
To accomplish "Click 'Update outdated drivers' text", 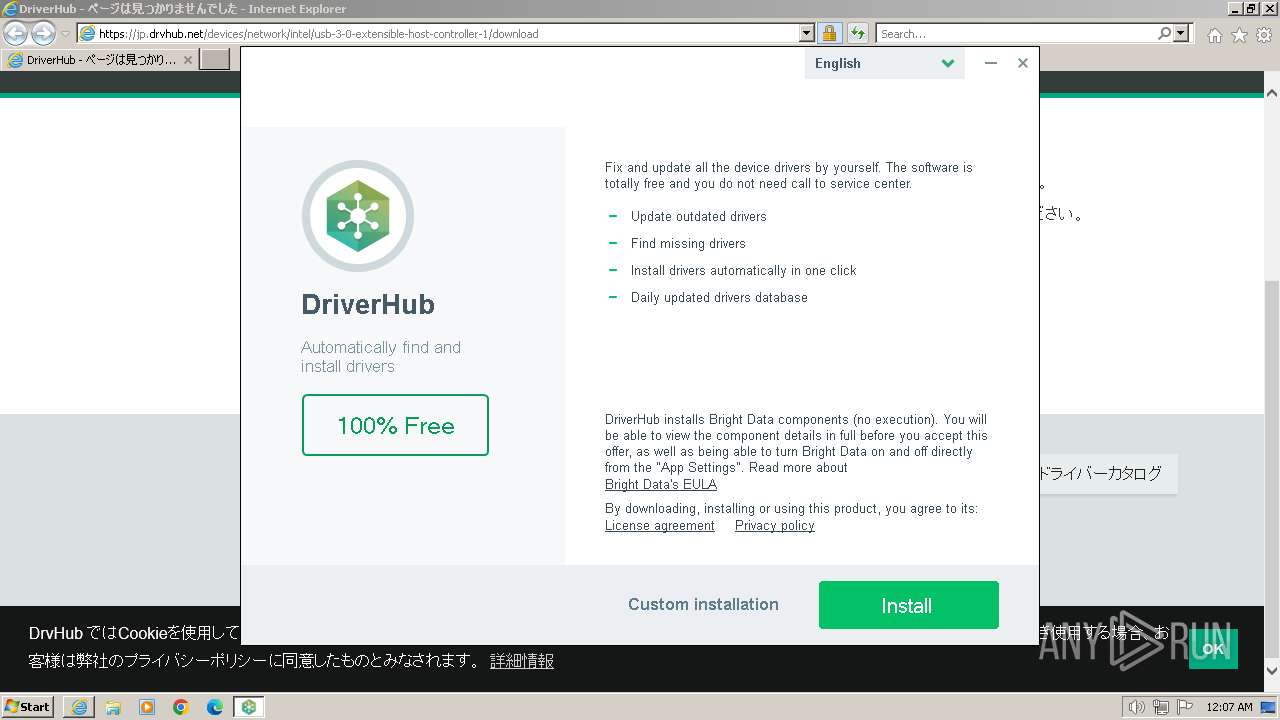I will point(699,216).
